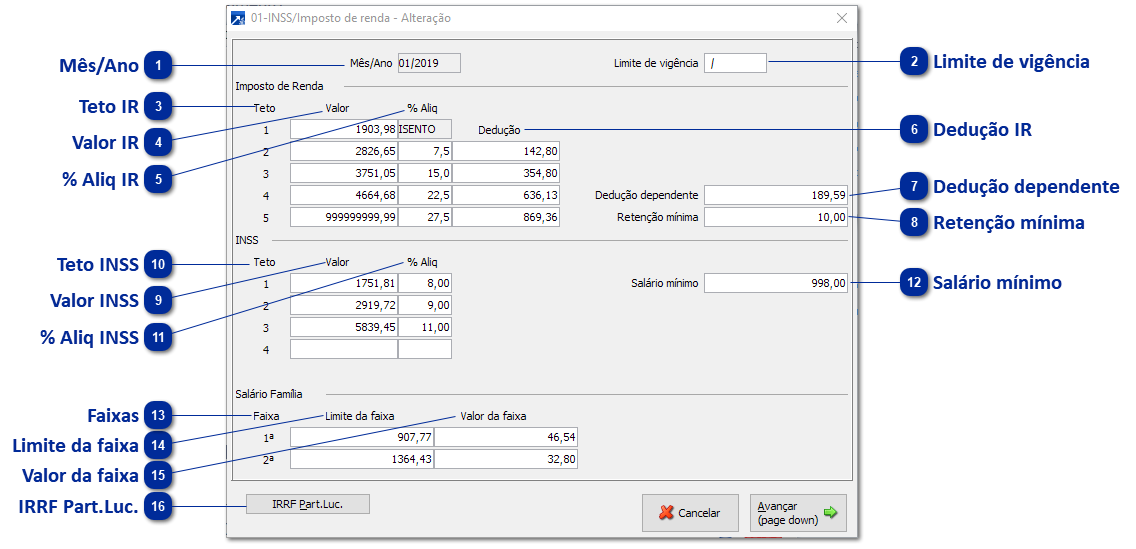Image resolution: width=1136 pixels, height=549 pixels.
Task: Select the Retenção mínima field with 10,00
Action: click(x=775, y=217)
